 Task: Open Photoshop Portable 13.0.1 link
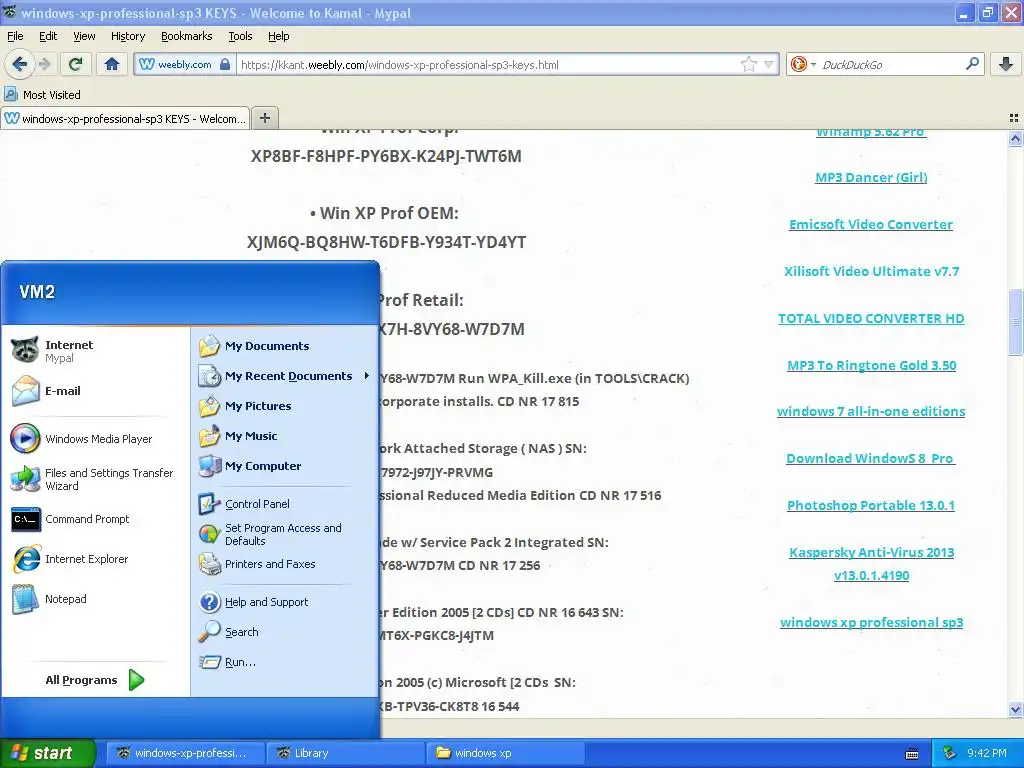tap(871, 505)
